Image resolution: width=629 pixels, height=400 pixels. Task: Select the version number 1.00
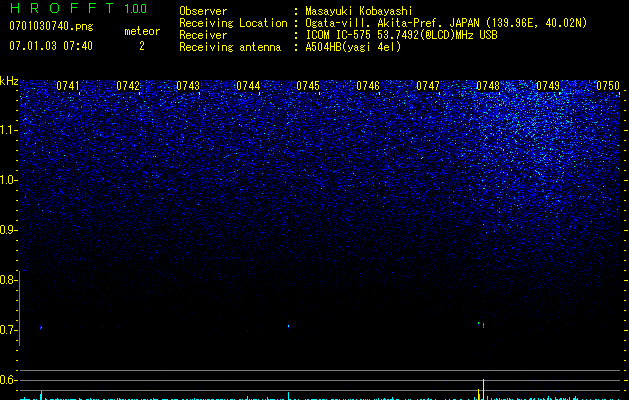click(136, 9)
